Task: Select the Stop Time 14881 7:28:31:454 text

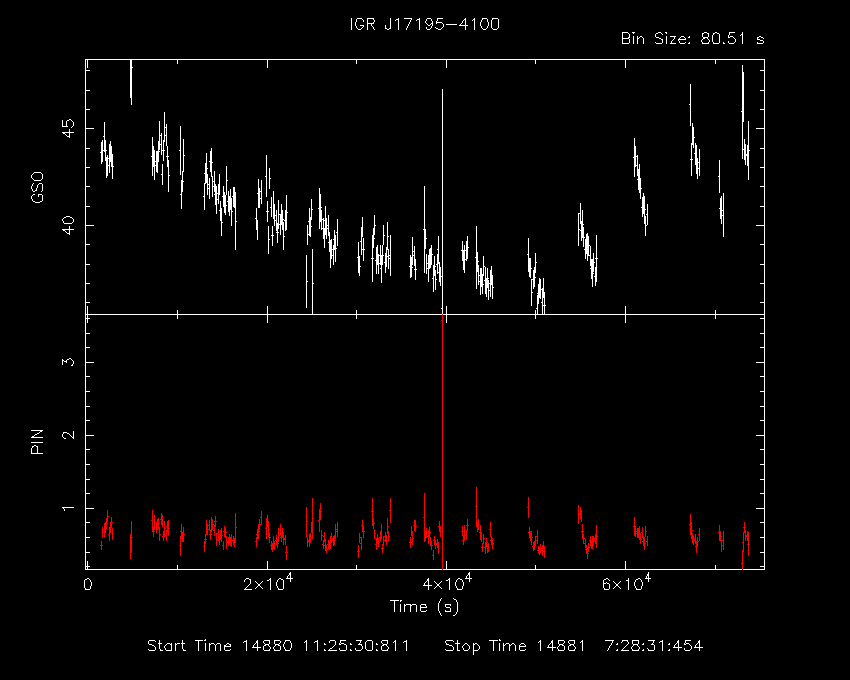Action: [x=574, y=646]
